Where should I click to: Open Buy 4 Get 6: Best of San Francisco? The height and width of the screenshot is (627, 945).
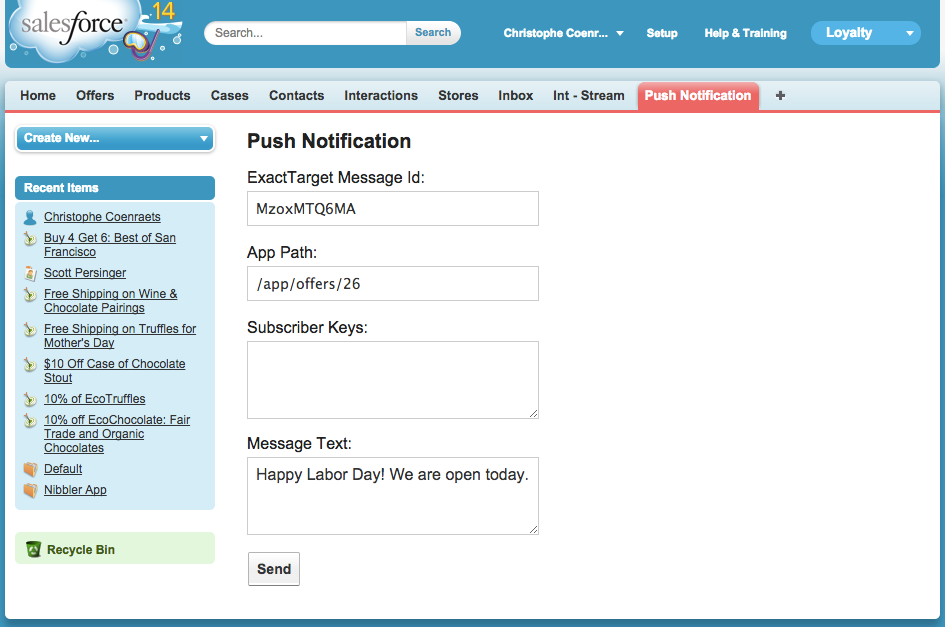point(110,245)
